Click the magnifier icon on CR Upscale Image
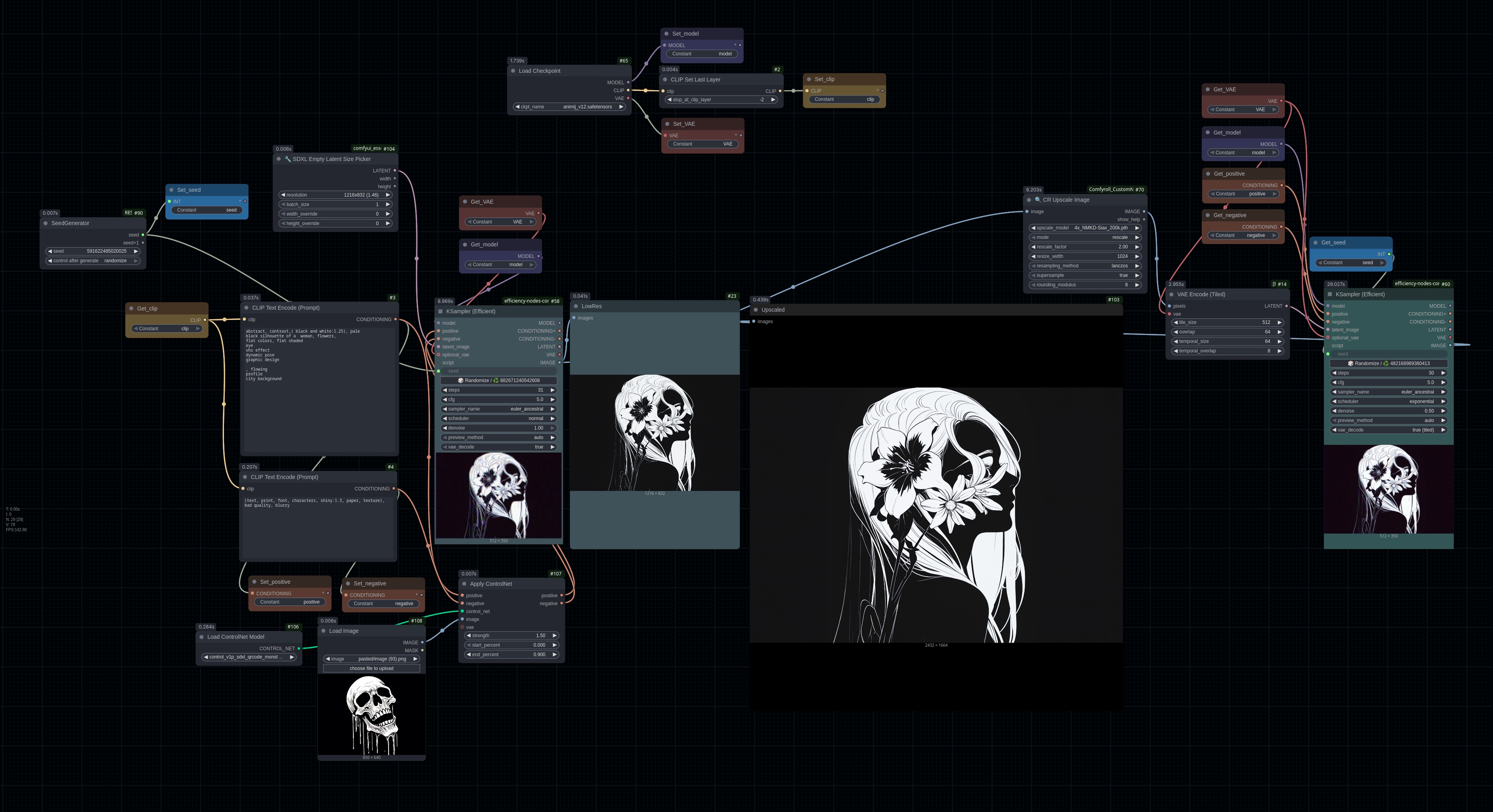Viewport: 1493px width, 812px height. tap(1038, 200)
